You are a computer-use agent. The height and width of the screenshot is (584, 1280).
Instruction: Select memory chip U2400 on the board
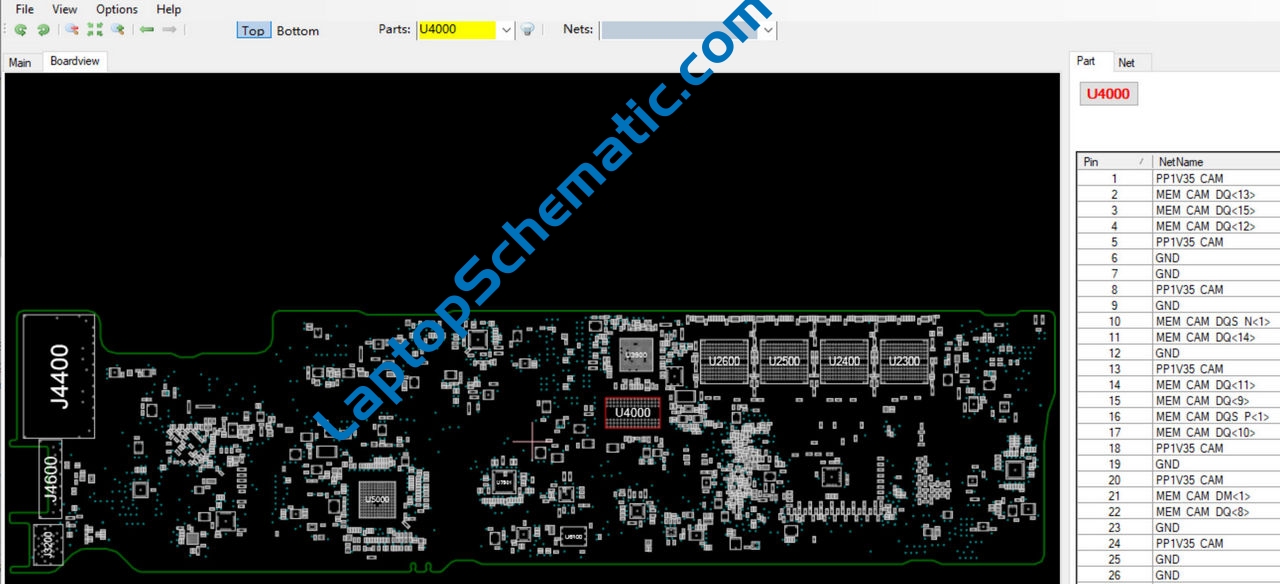click(844, 360)
